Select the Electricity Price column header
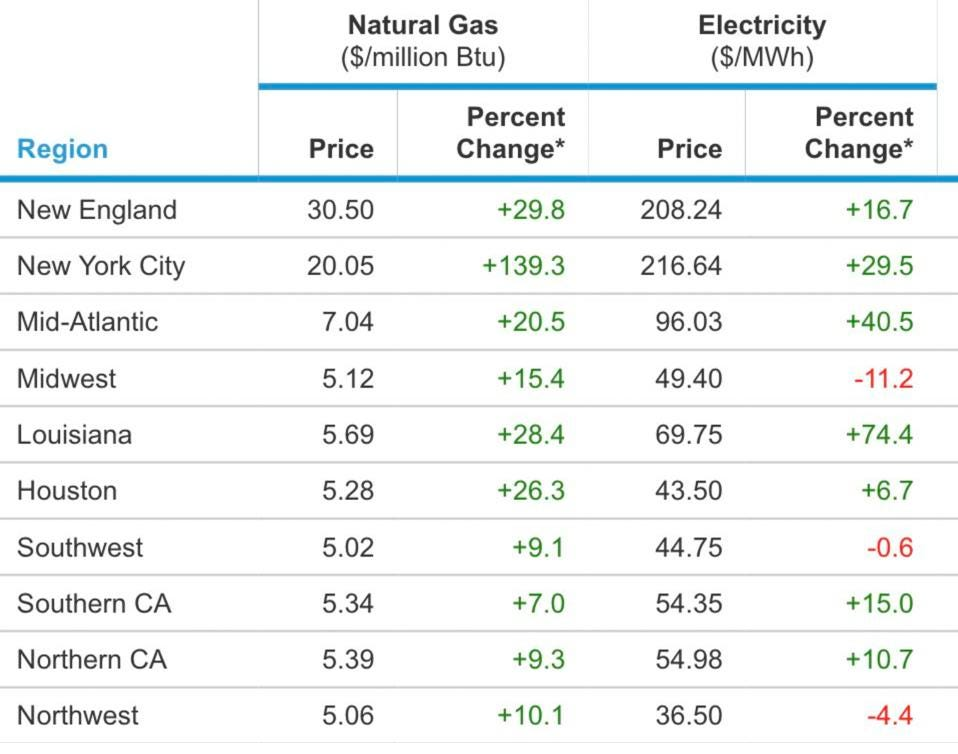This screenshot has height=754, width=958. [689, 149]
